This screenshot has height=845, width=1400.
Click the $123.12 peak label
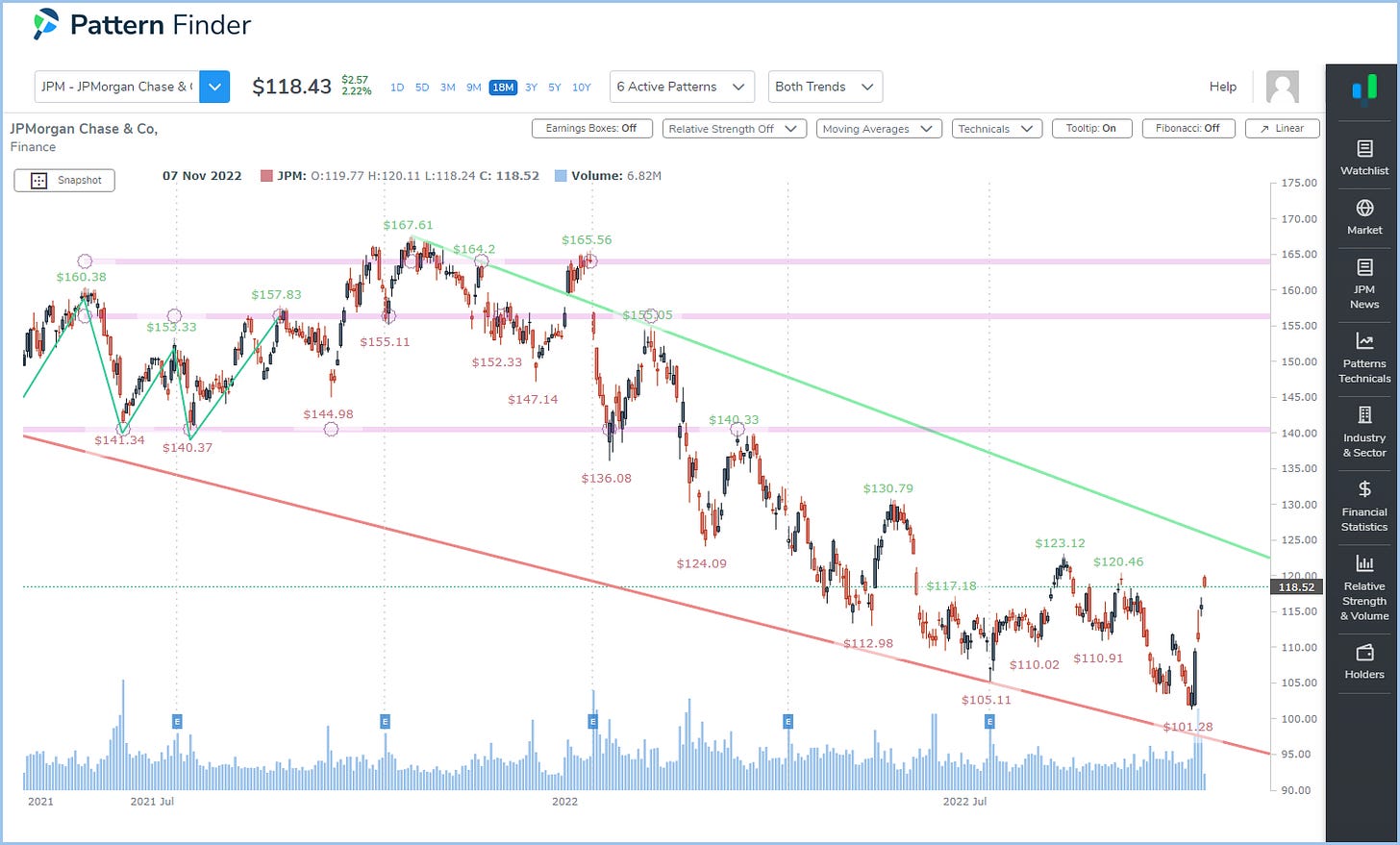[1060, 543]
